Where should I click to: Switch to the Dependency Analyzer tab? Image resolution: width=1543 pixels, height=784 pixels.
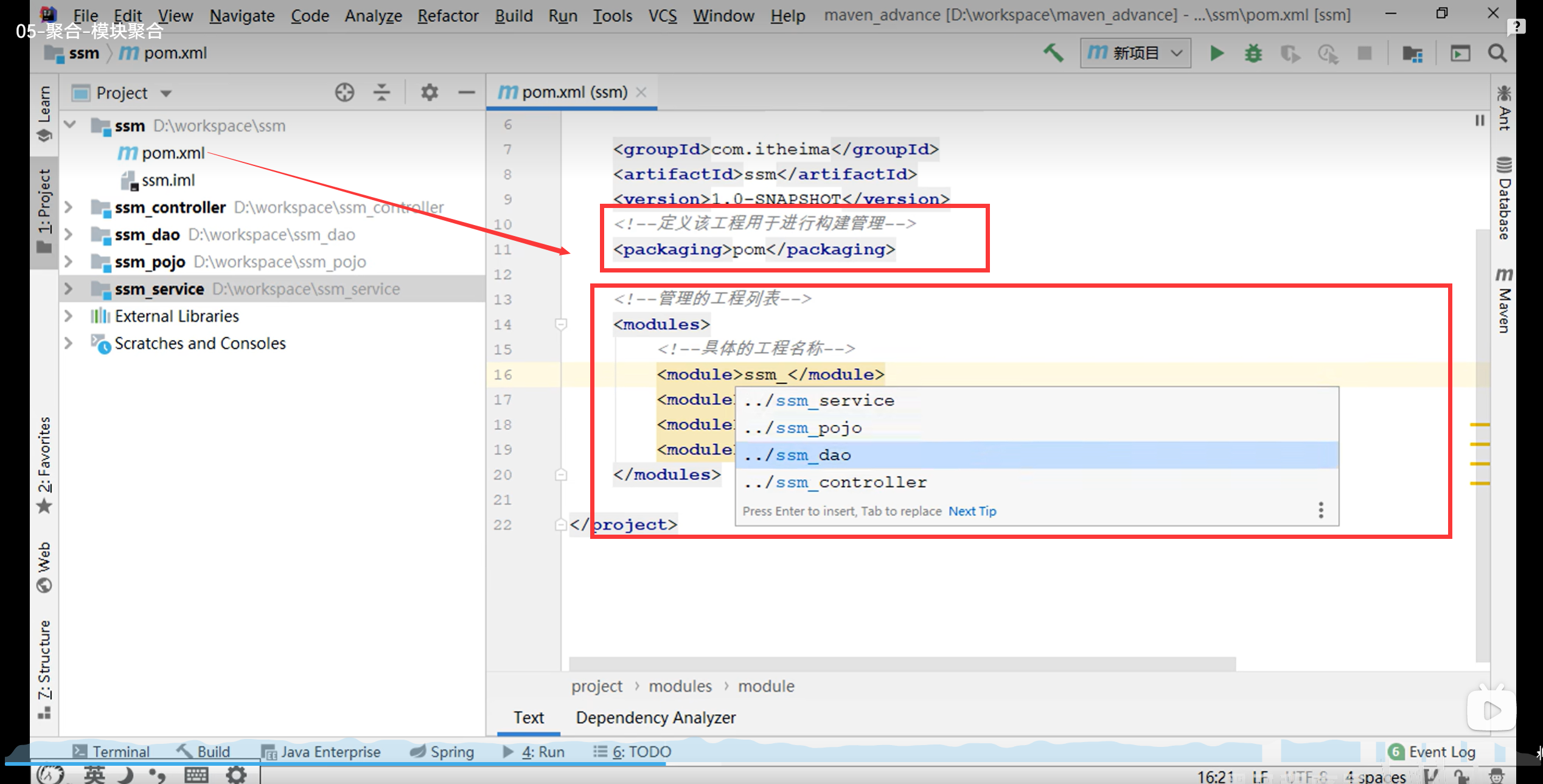tap(655, 718)
